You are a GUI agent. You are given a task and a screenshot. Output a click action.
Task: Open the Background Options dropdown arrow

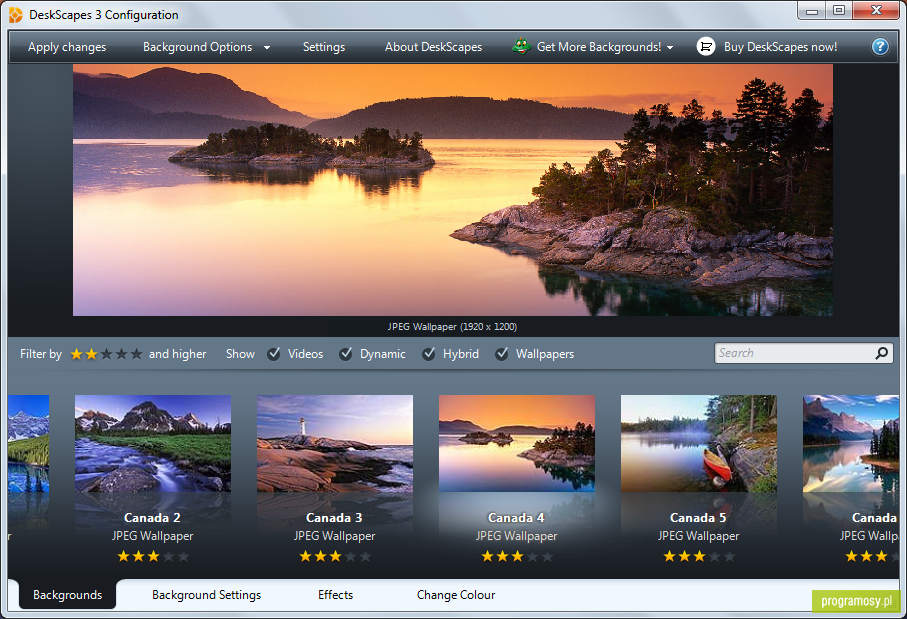[267, 47]
